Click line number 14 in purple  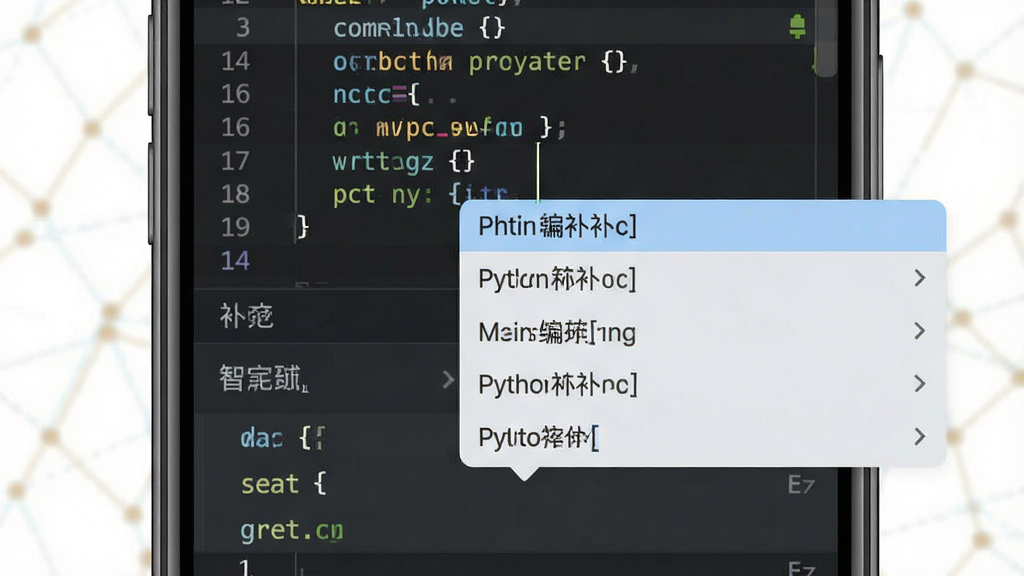point(235,261)
